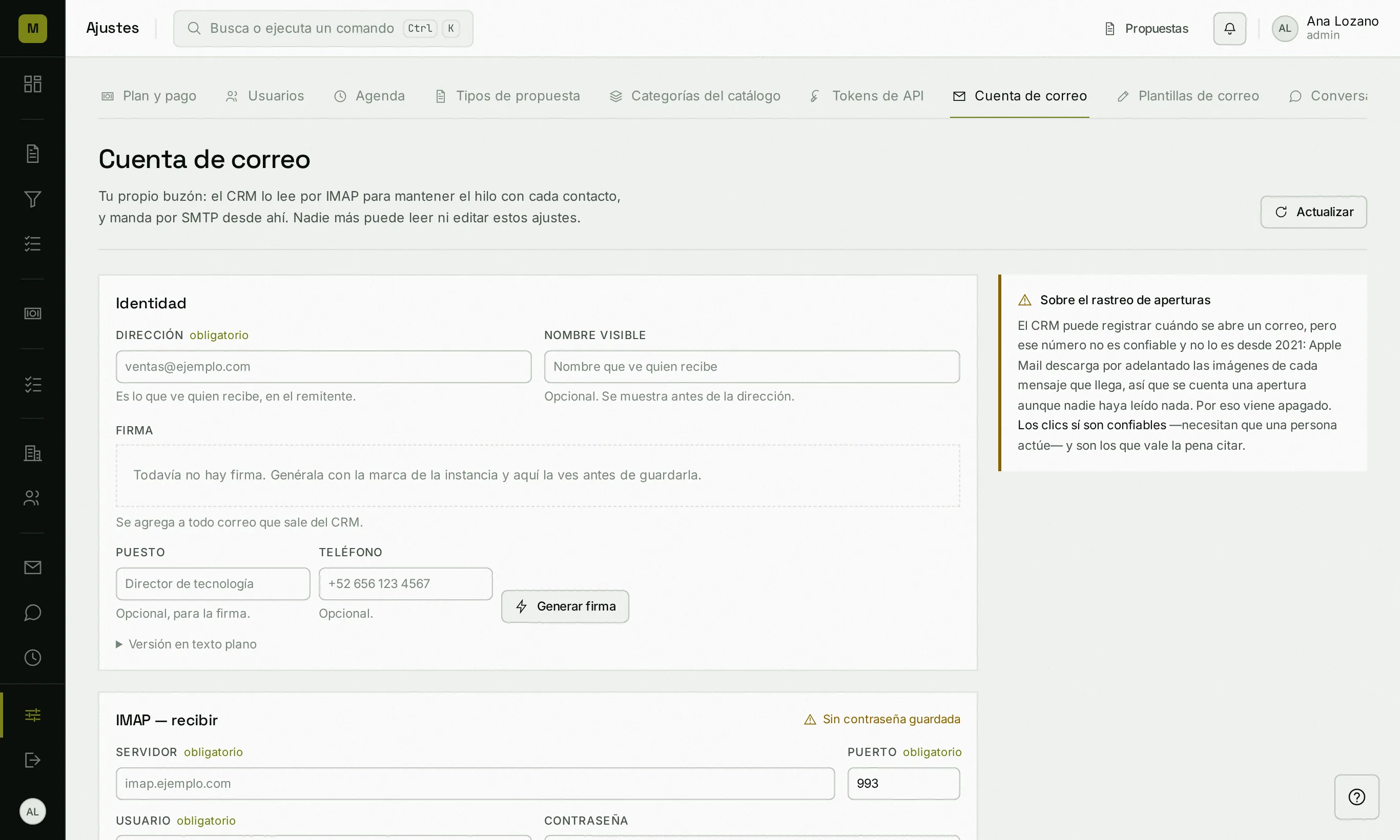Open the building icon in sidebar
1400x840 pixels.
pos(32,453)
